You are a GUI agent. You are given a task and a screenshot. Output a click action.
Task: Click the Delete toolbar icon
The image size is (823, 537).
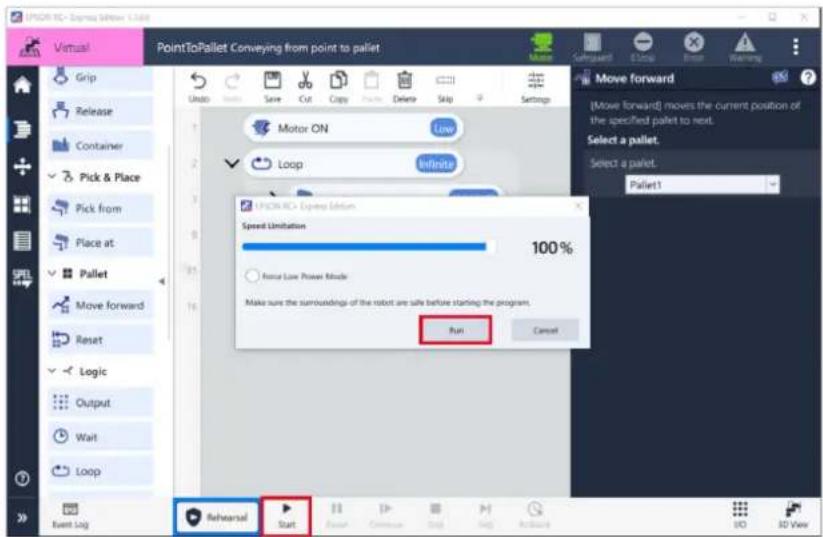(x=405, y=87)
